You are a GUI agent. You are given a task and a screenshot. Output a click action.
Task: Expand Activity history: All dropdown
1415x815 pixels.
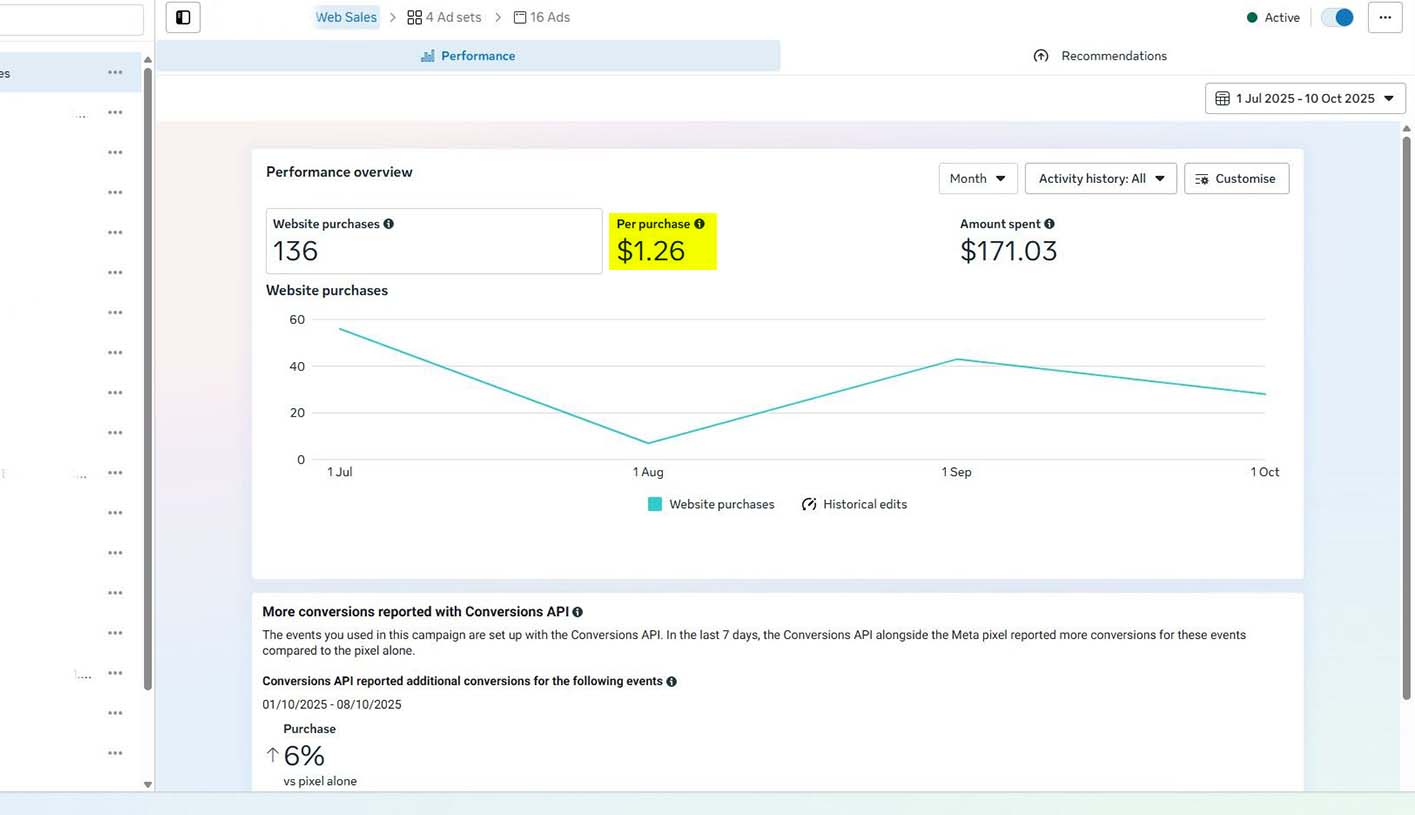point(1100,179)
